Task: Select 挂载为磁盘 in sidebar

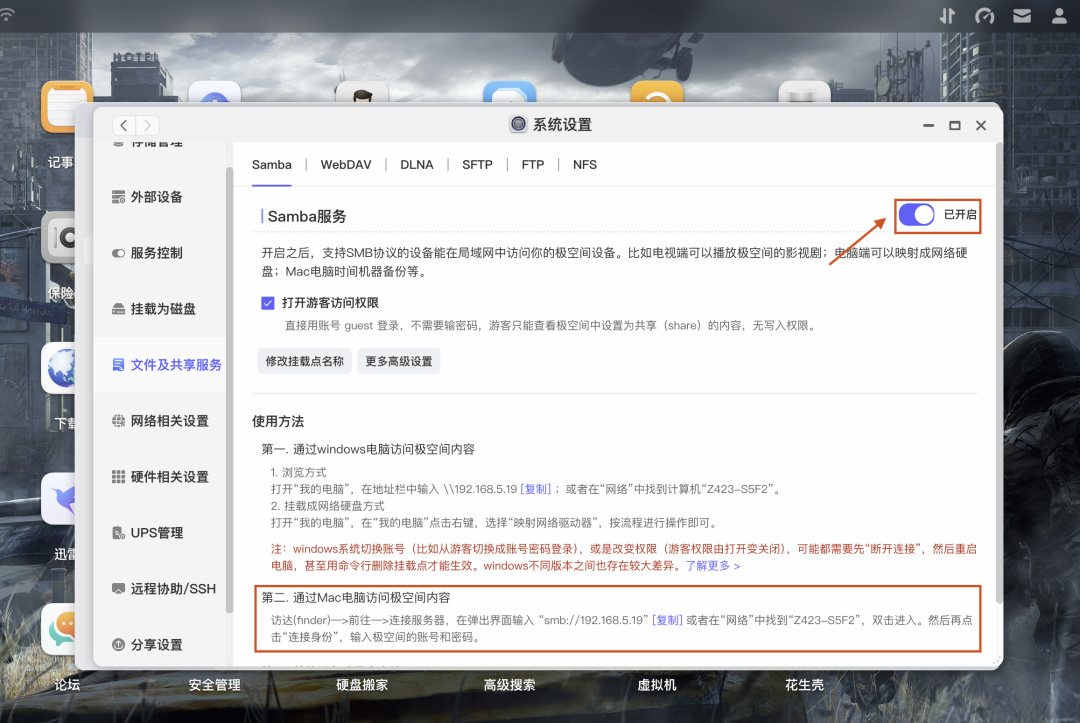Action: [x=163, y=308]
